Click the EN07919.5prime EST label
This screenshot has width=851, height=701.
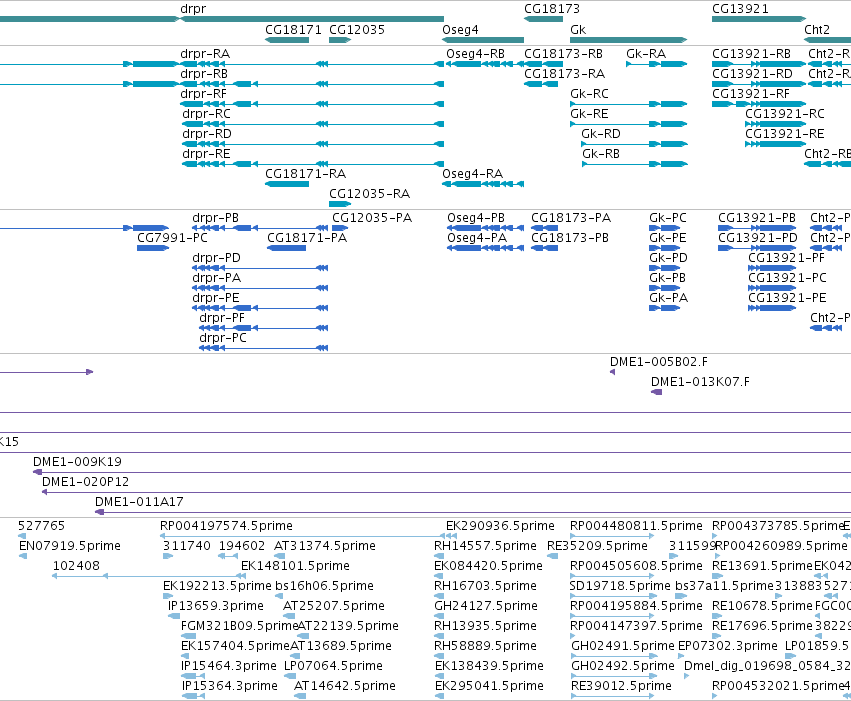coord(69,546)
